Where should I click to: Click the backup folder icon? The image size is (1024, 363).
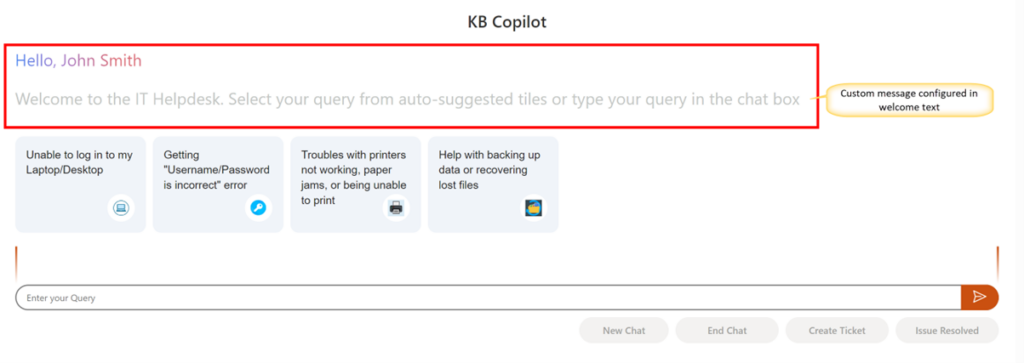[534, 208]
